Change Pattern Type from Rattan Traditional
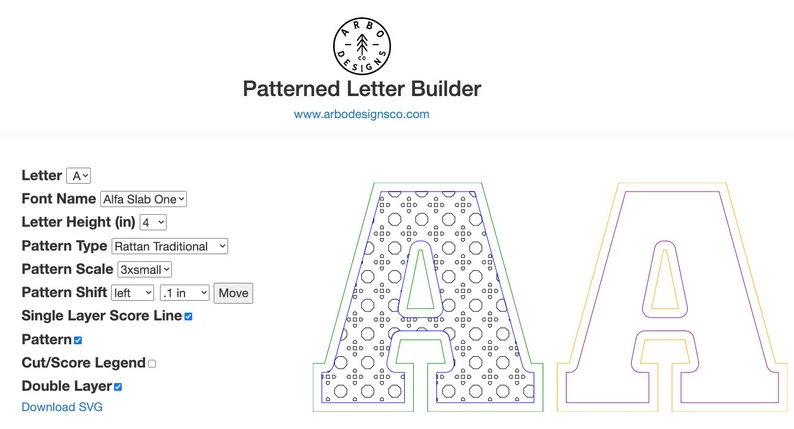This screenshot has width=794, height=429. [170, 246]
